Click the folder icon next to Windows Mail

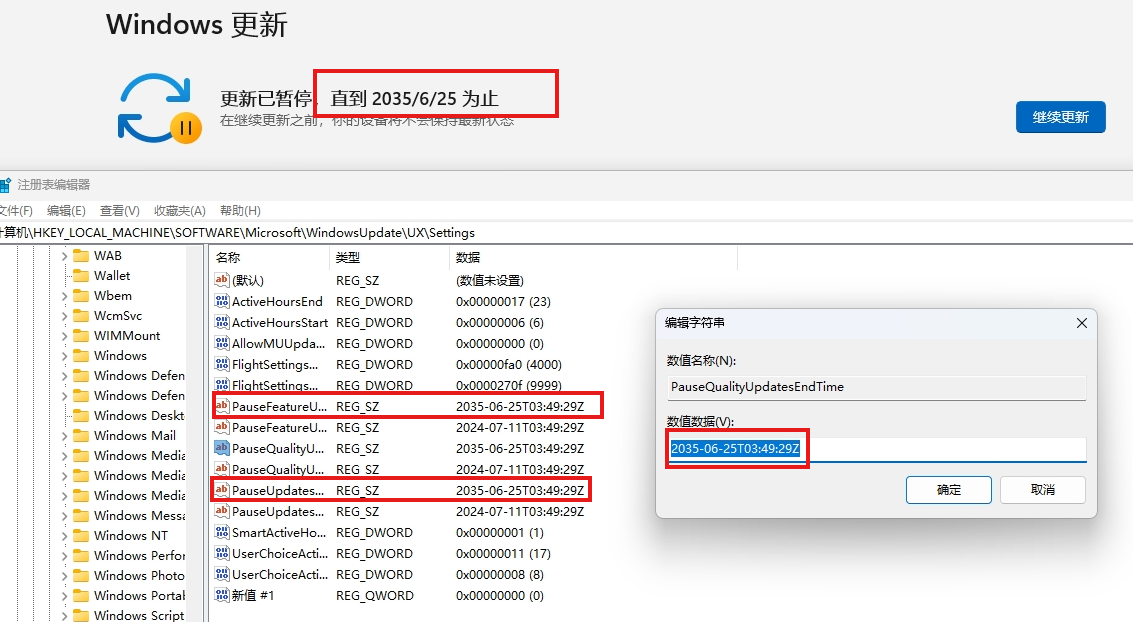(x=80, y=436)
